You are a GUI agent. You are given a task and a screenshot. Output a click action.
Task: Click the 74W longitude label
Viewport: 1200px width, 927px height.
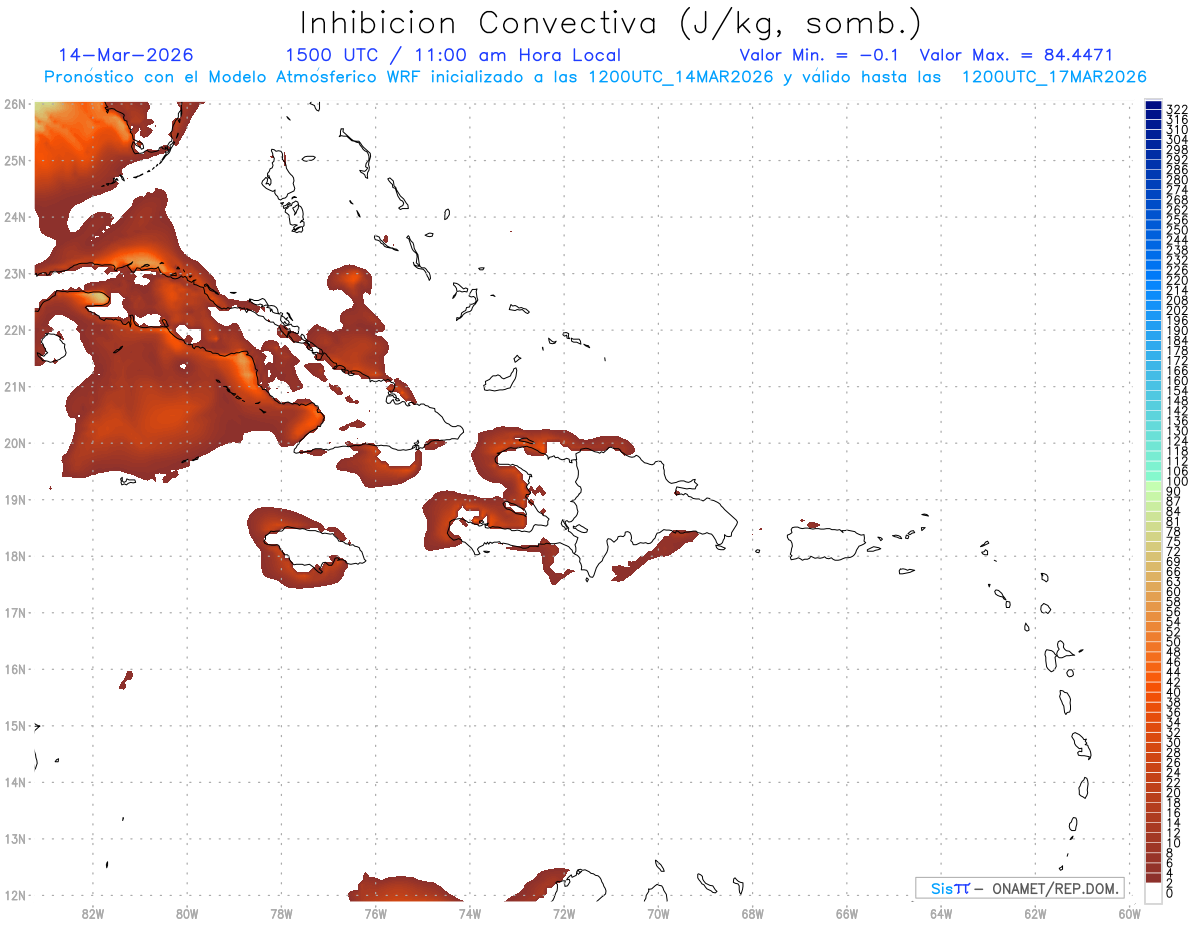click(x=469, y=912)
